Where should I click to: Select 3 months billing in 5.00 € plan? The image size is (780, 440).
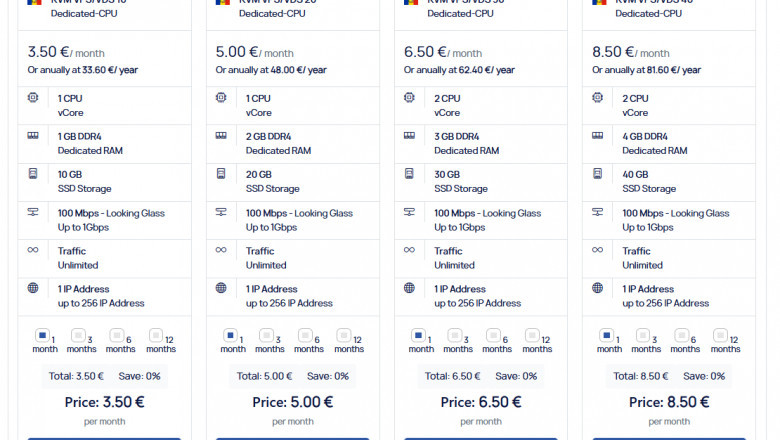pos(266,336)
